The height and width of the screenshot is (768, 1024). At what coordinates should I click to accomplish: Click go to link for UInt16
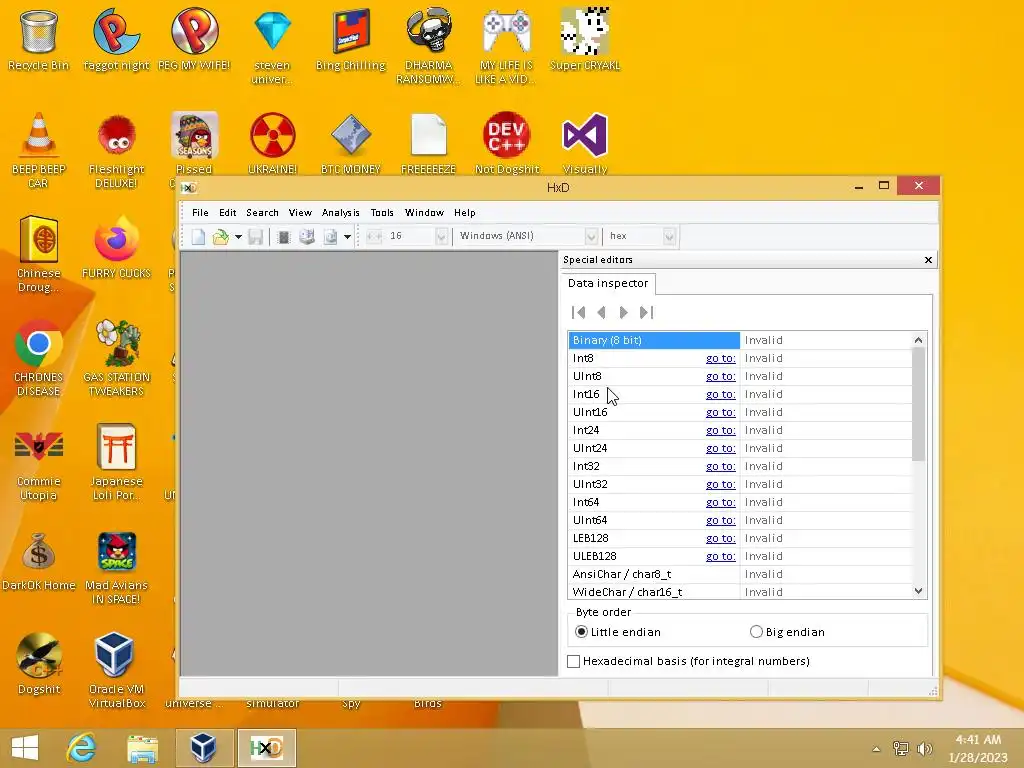click(x=720, y=413)
